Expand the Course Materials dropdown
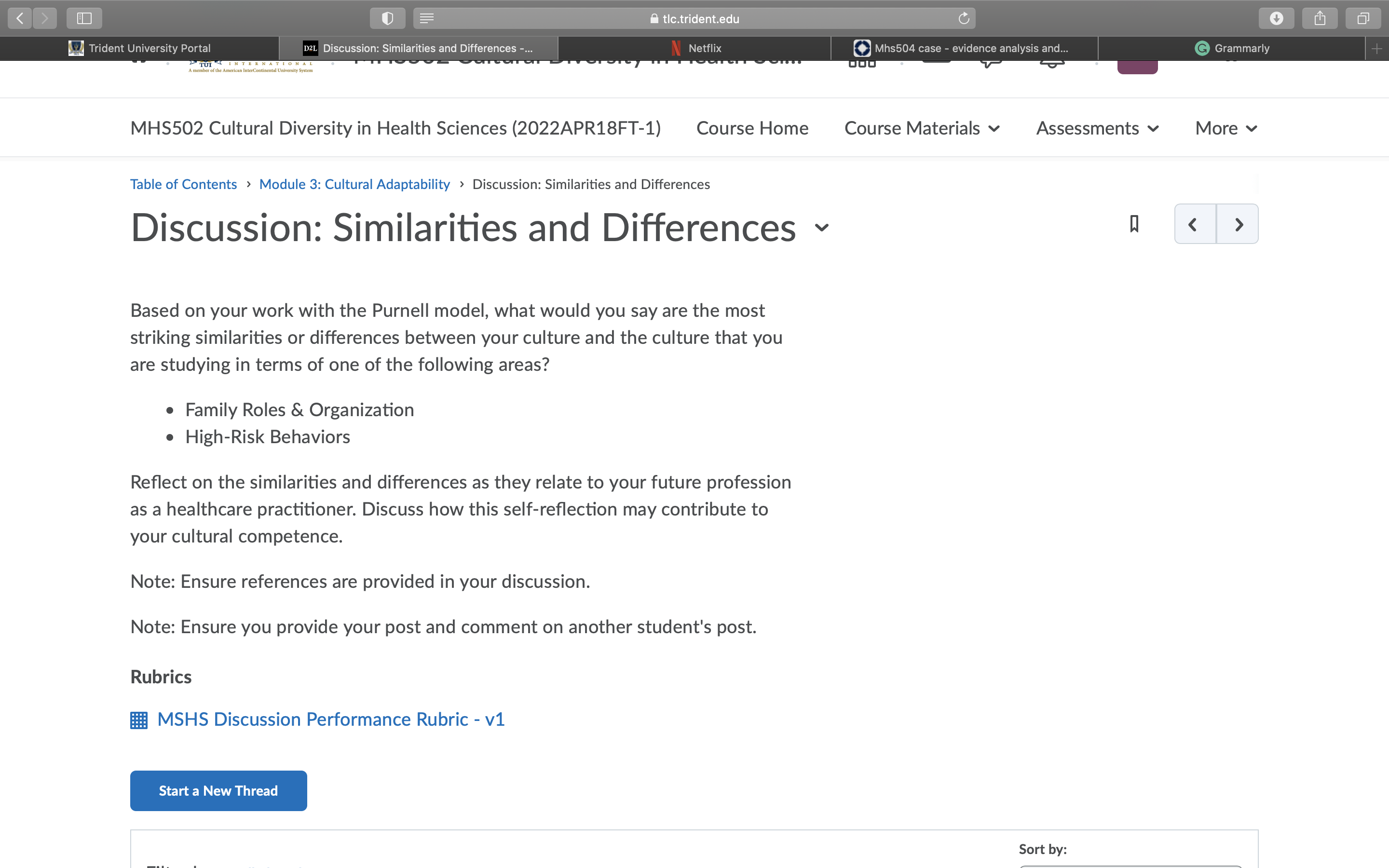1389x868 pixels. 922,128
